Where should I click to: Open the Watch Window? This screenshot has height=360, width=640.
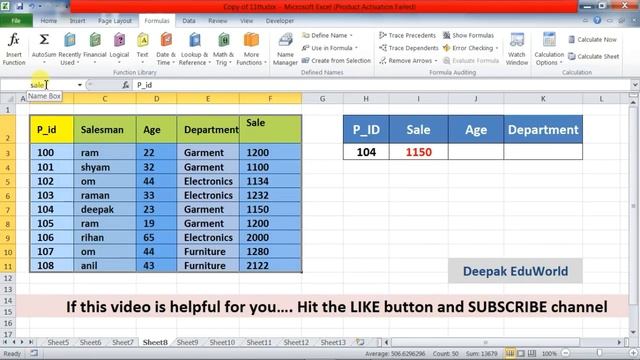coord(517,49)
